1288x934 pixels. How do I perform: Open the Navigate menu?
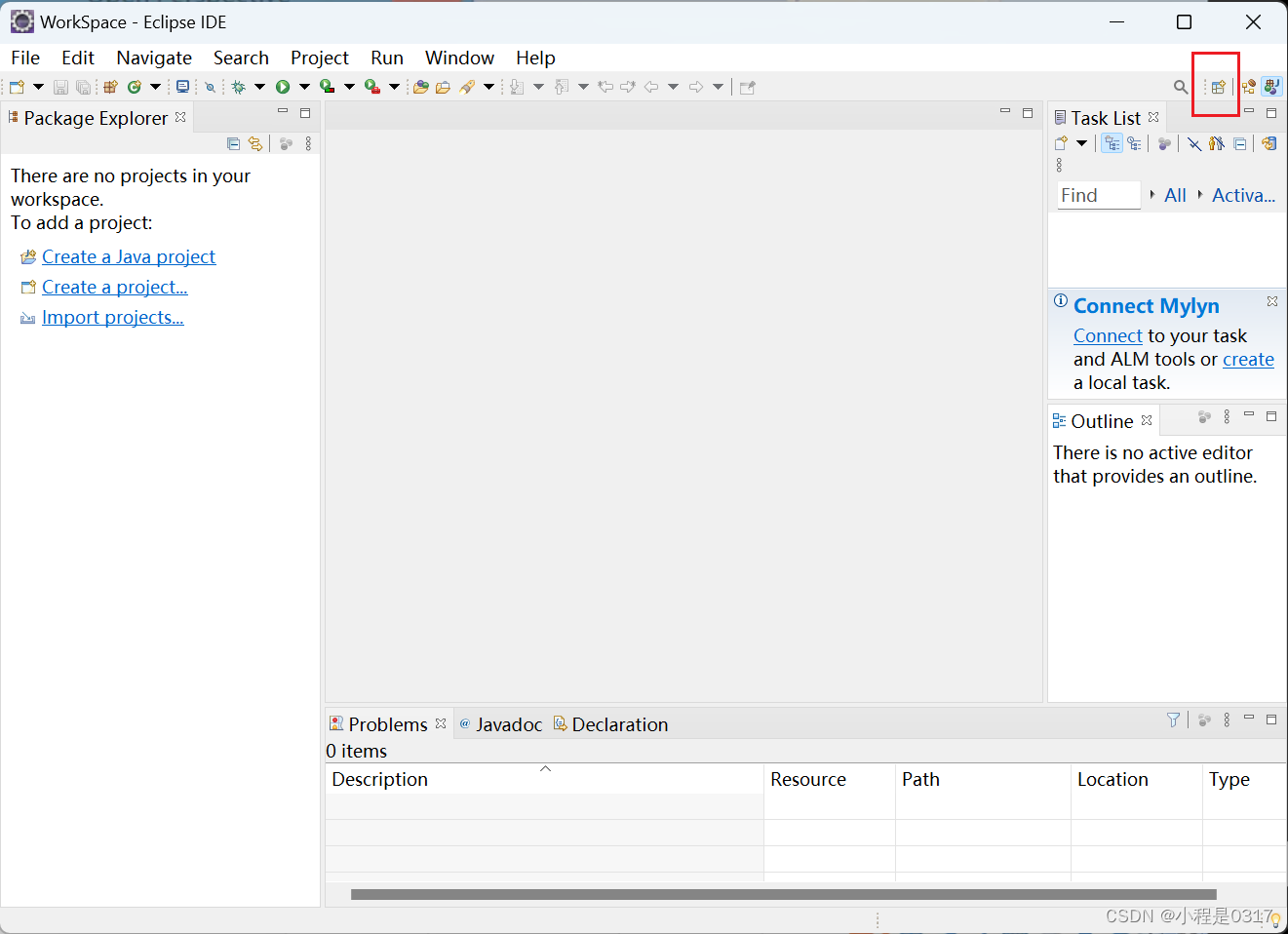tap(154, 58)
